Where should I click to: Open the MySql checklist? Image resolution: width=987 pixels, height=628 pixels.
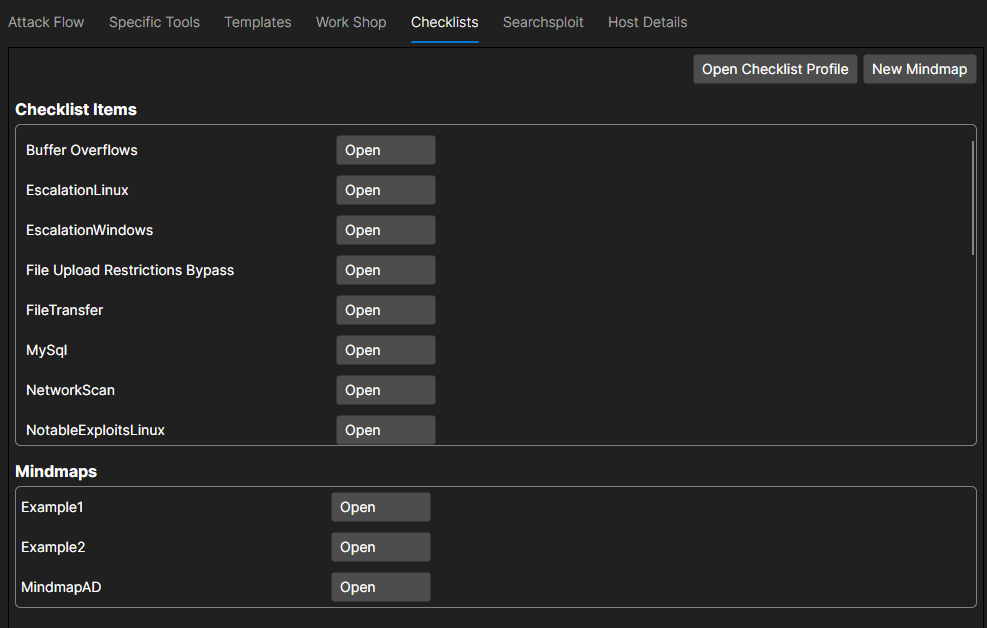pyautogui.click(x=385, y=350)
